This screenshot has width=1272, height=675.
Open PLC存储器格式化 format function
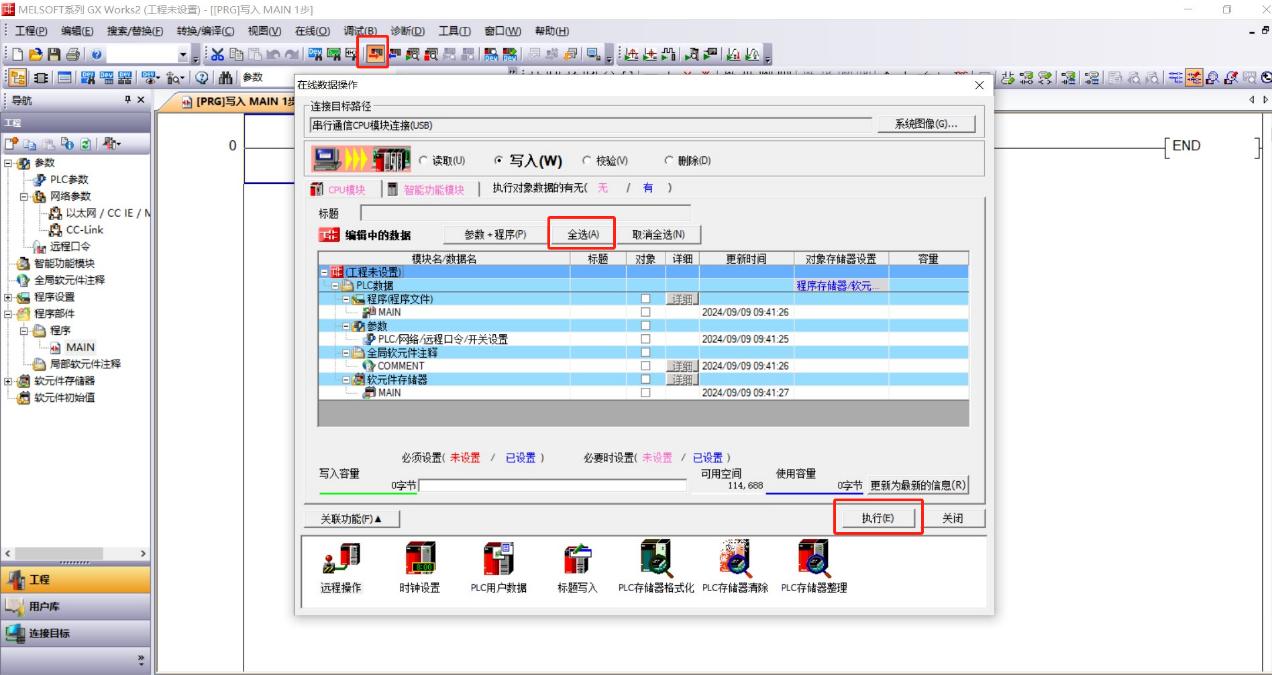coord(656,567)
